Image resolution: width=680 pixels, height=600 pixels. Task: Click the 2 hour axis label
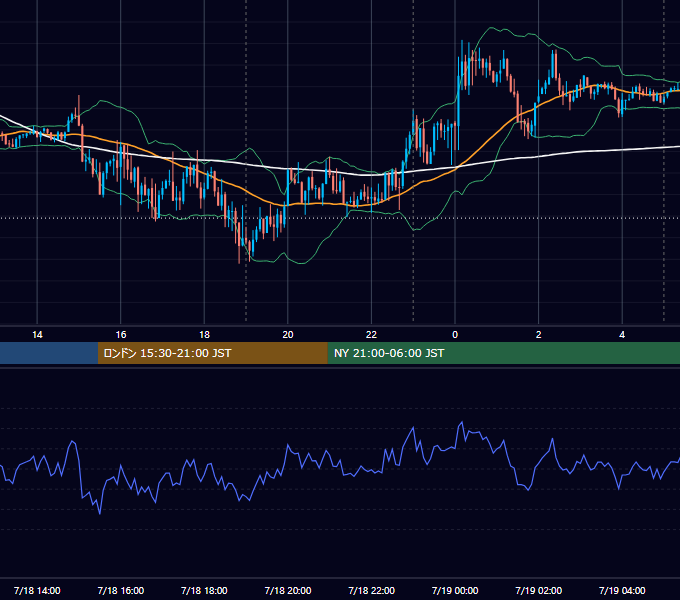click(x=539, y=335)
